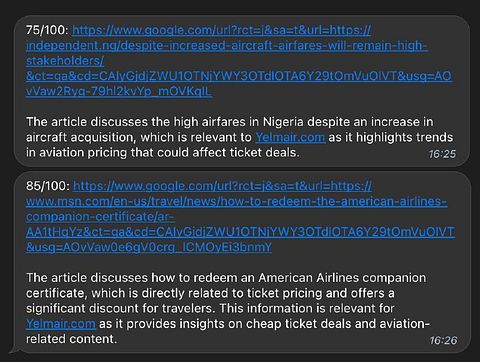Click the independent.ng/despite-increased-aircraft link line
Image resolution: width=480 pixels, height=362 pixels.
pos(227,46)
